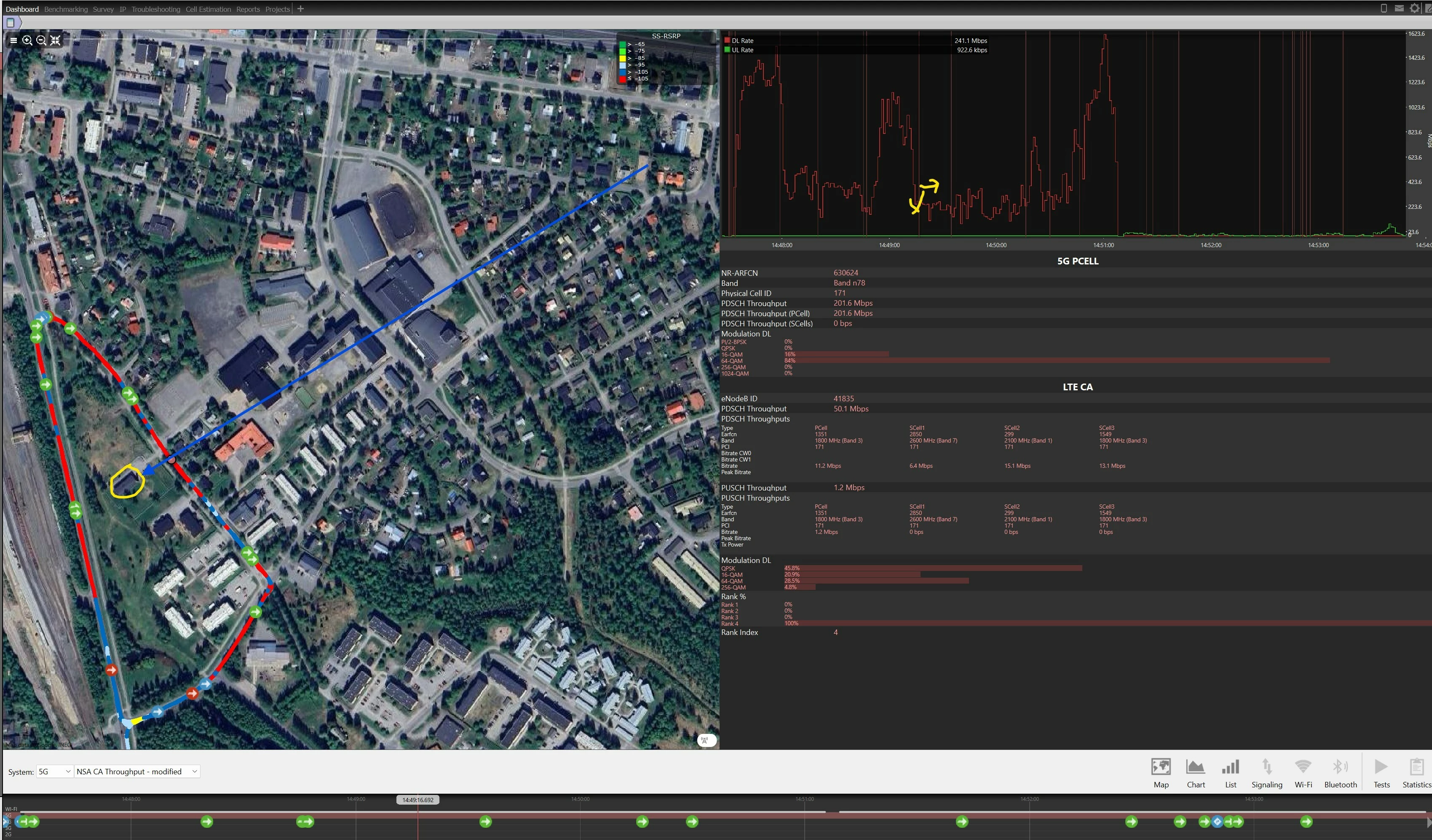The image size is (1432, 840).
Task: Expand the workspace list arrow tab
Action: (x=11, y=23)
